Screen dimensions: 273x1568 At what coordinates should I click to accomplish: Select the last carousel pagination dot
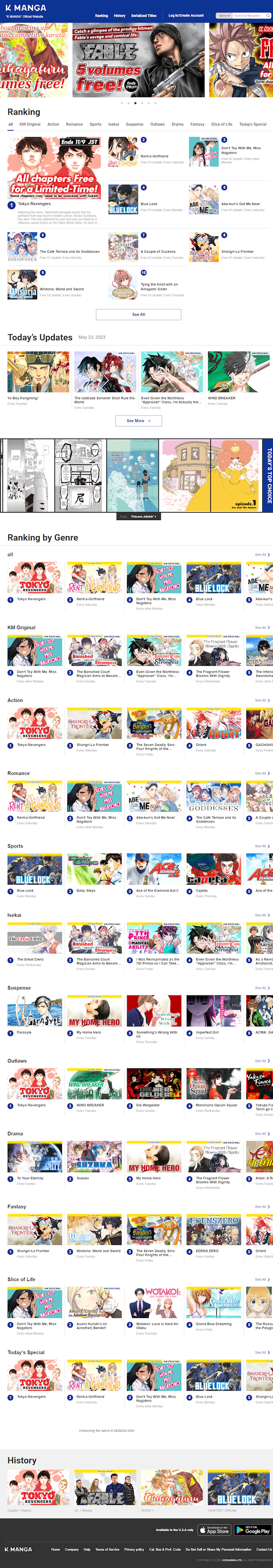click(x=155, y=103)
